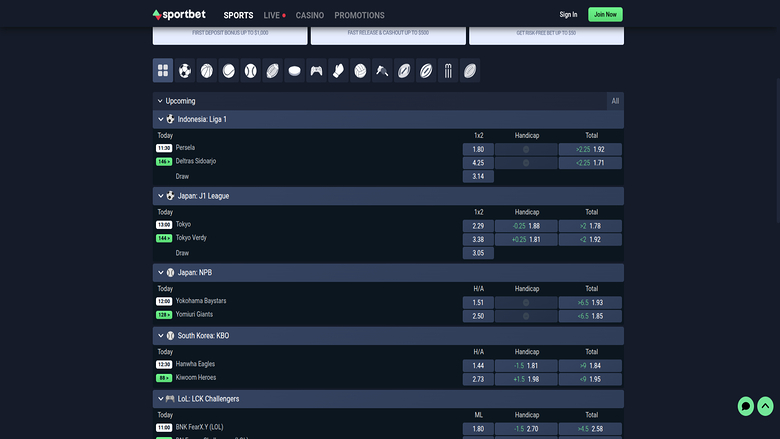Pick over 9 total at 1.84
This screenshot has width=780, height=439.
(590, 365)
